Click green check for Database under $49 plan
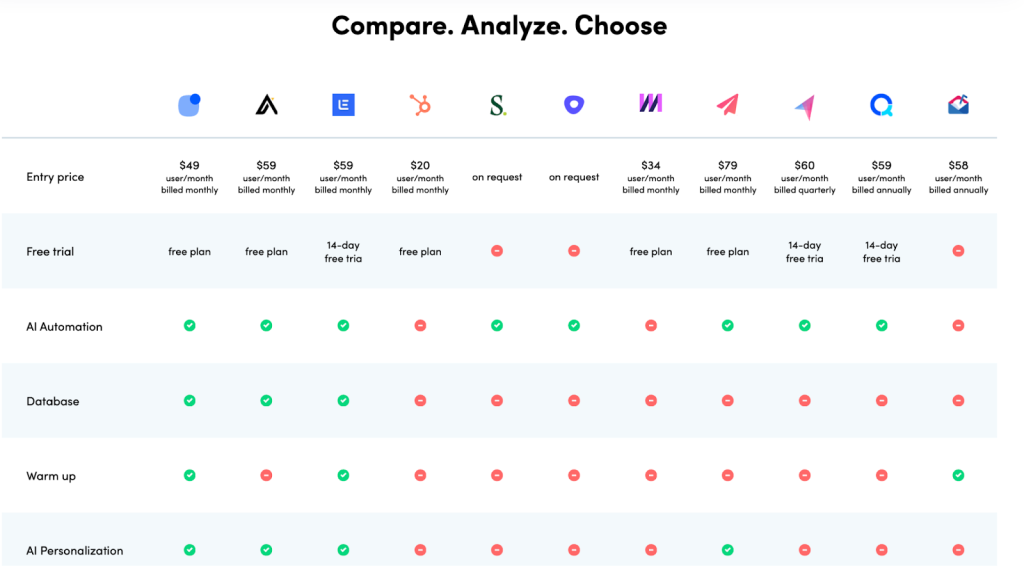 tap(189, 400)
